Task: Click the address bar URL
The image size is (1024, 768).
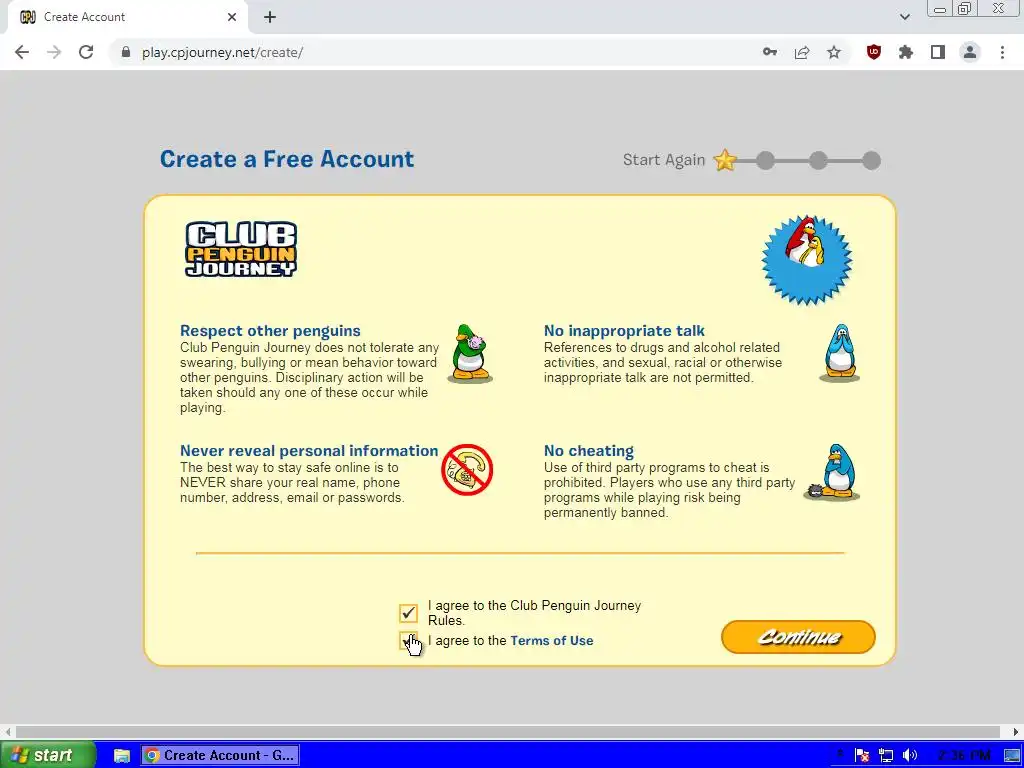Action: (x=222, y=52)
